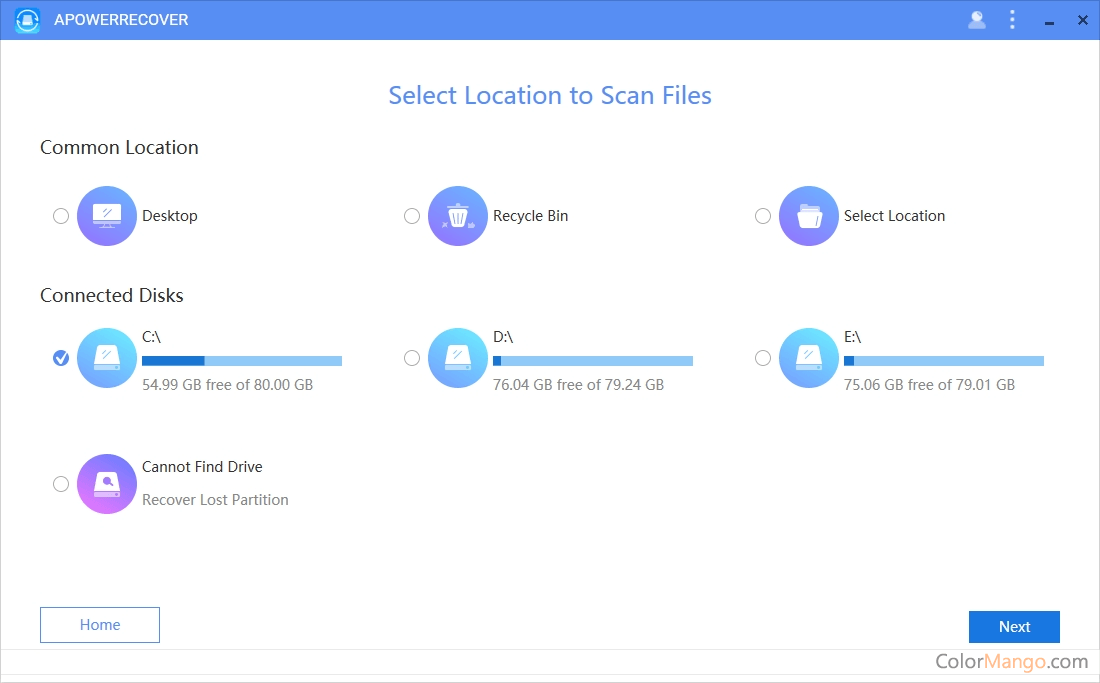Click the Recover Lost Partition text

215,500
